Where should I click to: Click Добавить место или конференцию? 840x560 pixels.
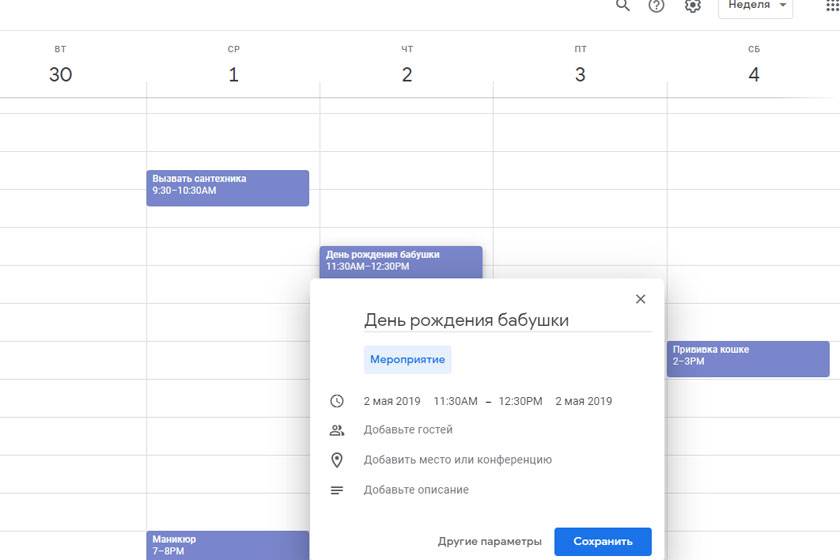(457, 460)
